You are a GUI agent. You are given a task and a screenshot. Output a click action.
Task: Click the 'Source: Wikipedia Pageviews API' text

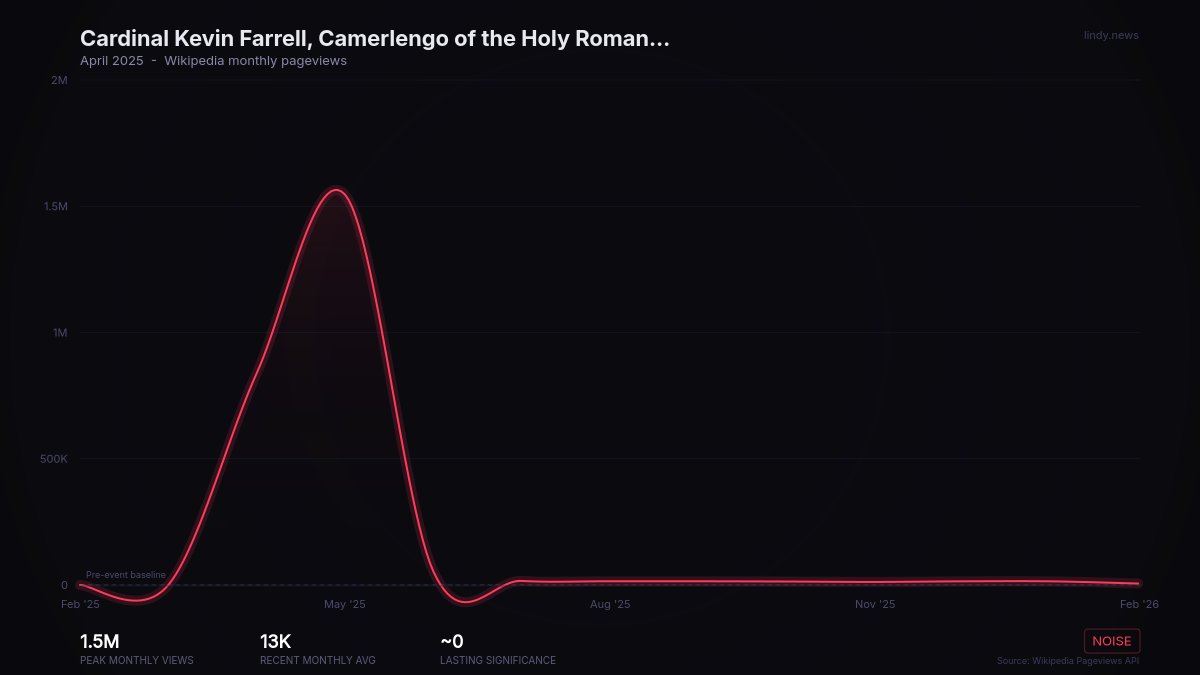[x=1067, y=661]
